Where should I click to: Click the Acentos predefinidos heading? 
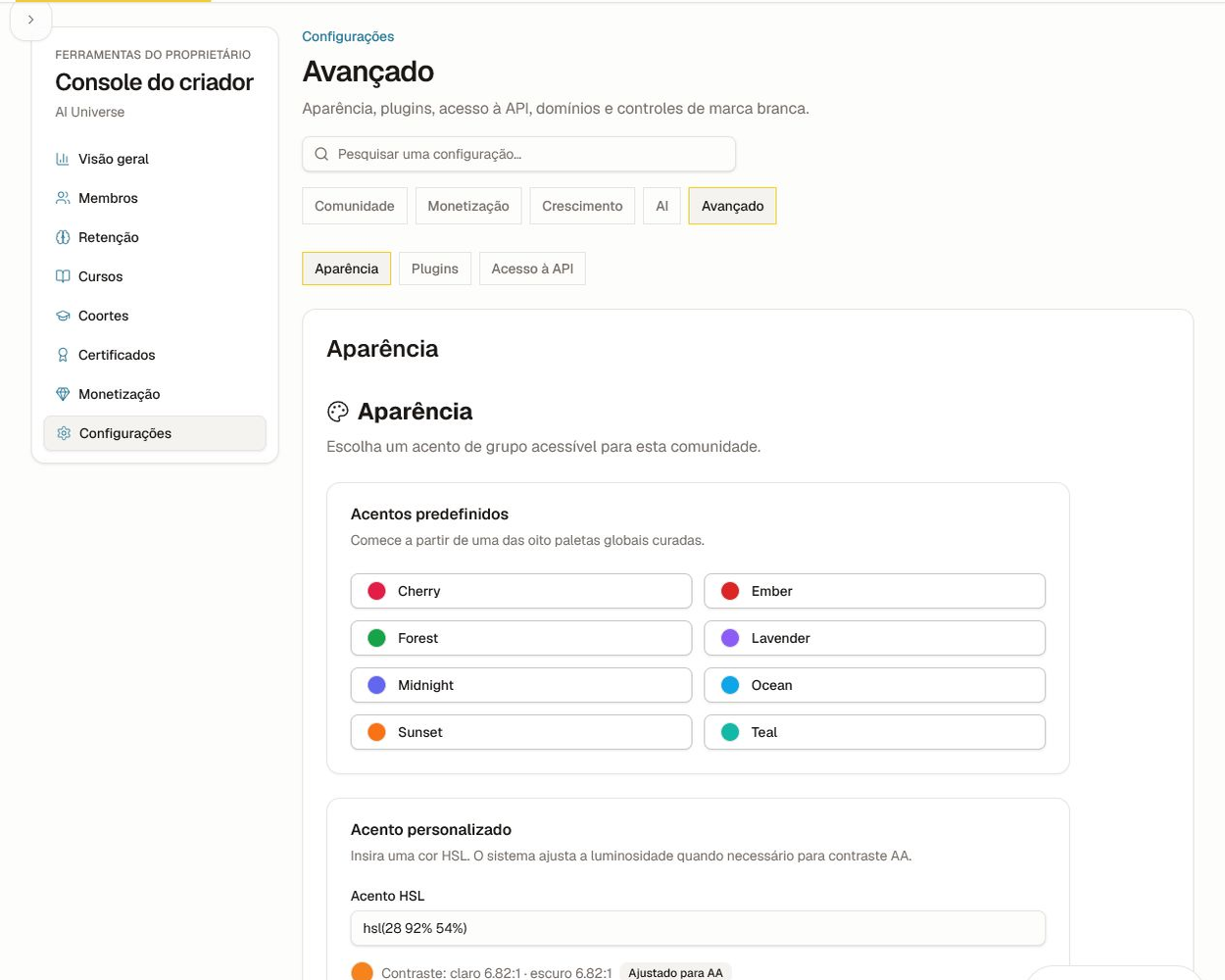[429, 514]
